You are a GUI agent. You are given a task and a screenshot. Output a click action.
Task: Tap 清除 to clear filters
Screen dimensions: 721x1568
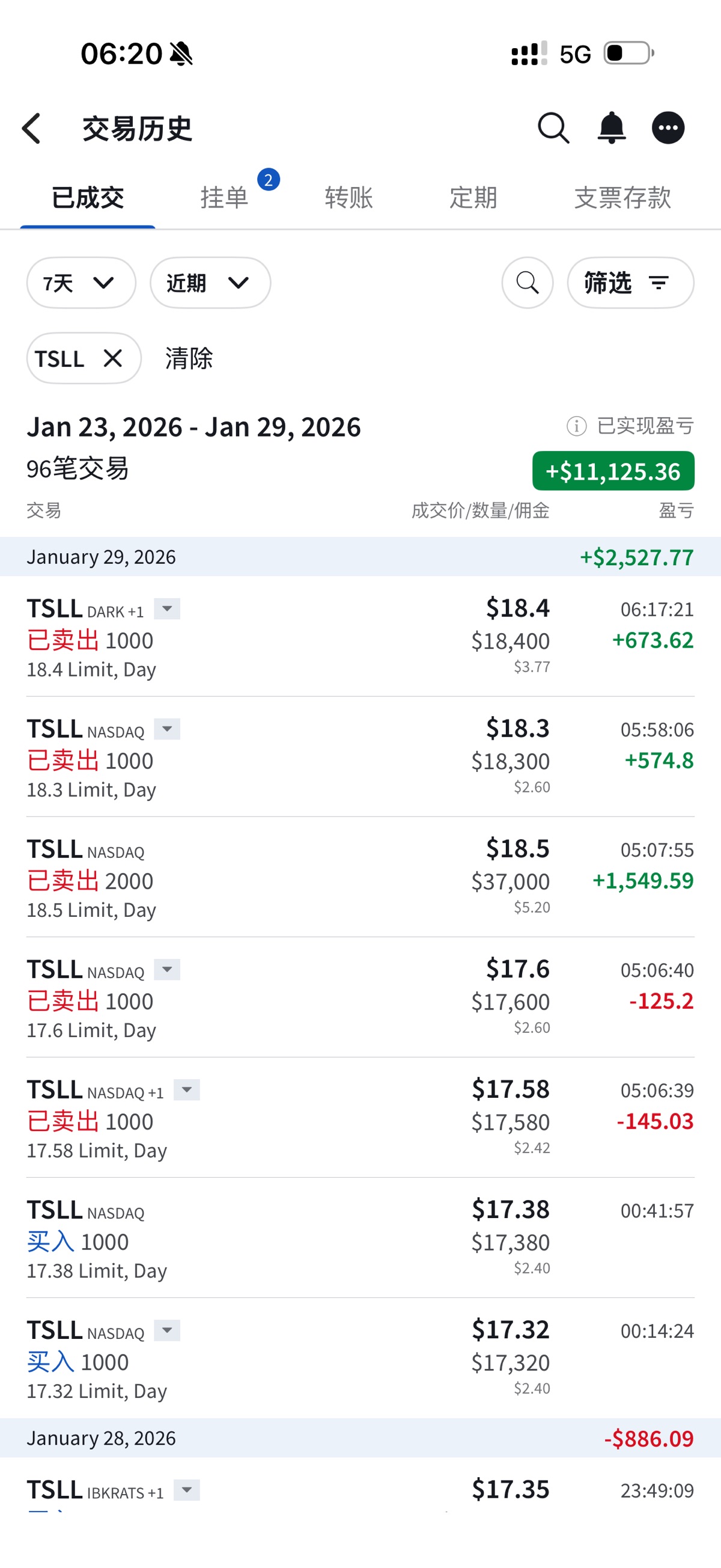[189, 358]
